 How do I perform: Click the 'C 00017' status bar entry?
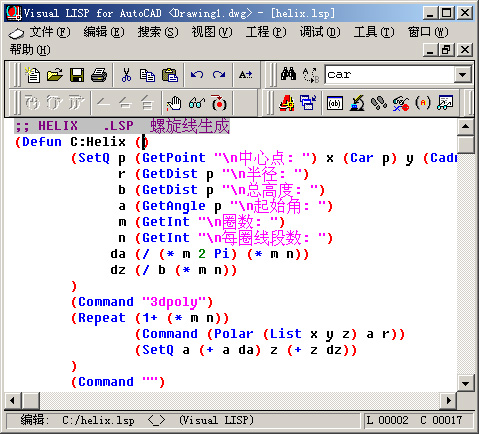441,420
